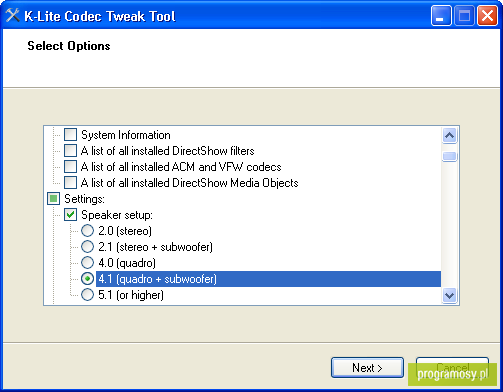The image size is (503, 392).
Task: Enable list of installed DirectShow filters
Action: point(70,151)
